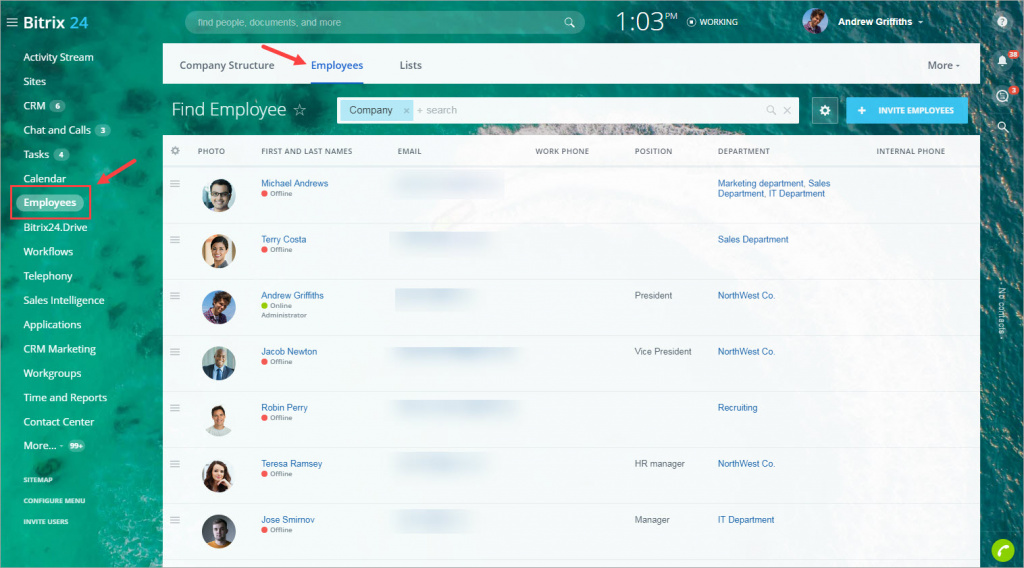This screenshot has height=568, width=1024.
Task: Open notifications bell icon
Action: [1002, 61]
